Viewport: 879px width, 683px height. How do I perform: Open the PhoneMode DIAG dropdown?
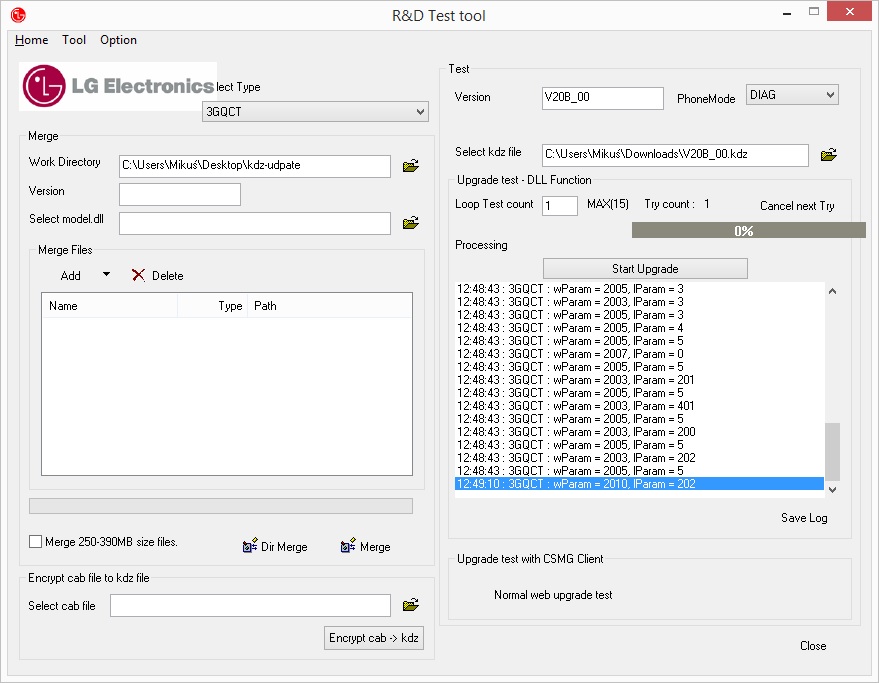[792, 95]
